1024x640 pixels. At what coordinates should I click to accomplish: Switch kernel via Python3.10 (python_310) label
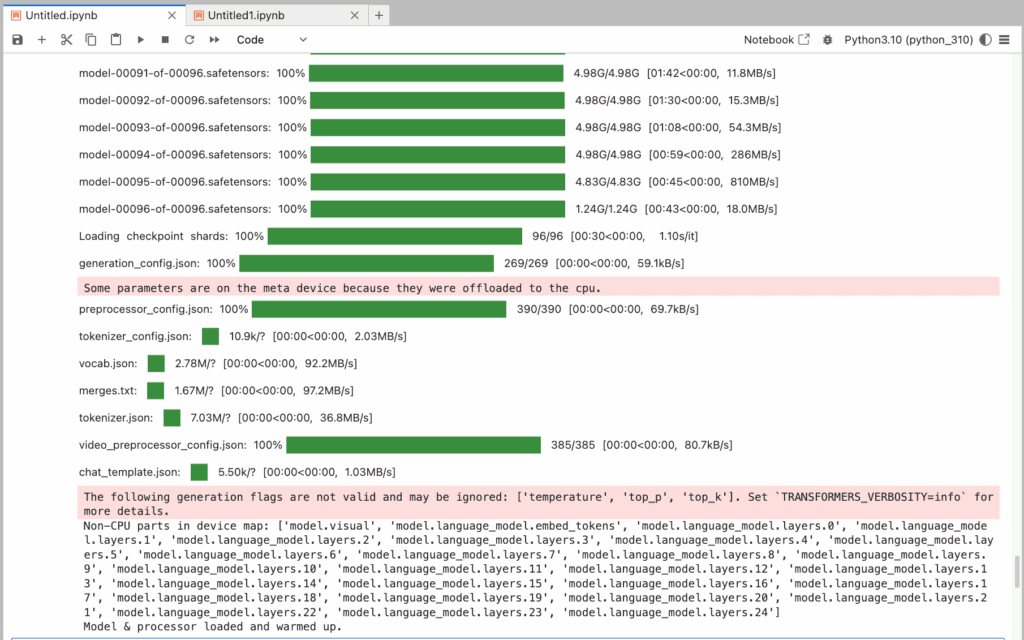908,40
